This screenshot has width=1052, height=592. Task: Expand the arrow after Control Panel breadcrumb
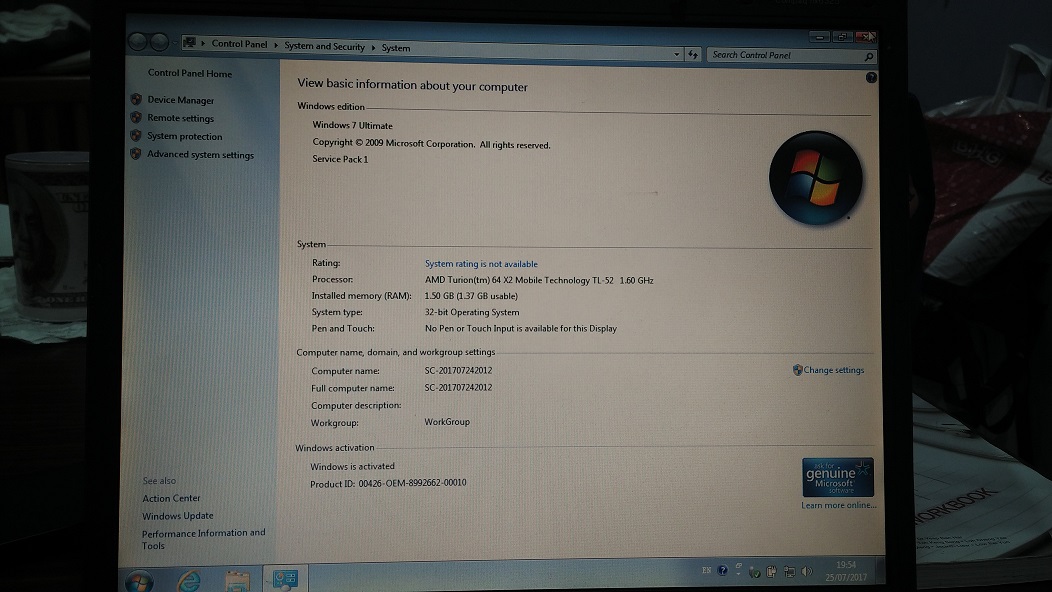(275, 45)
